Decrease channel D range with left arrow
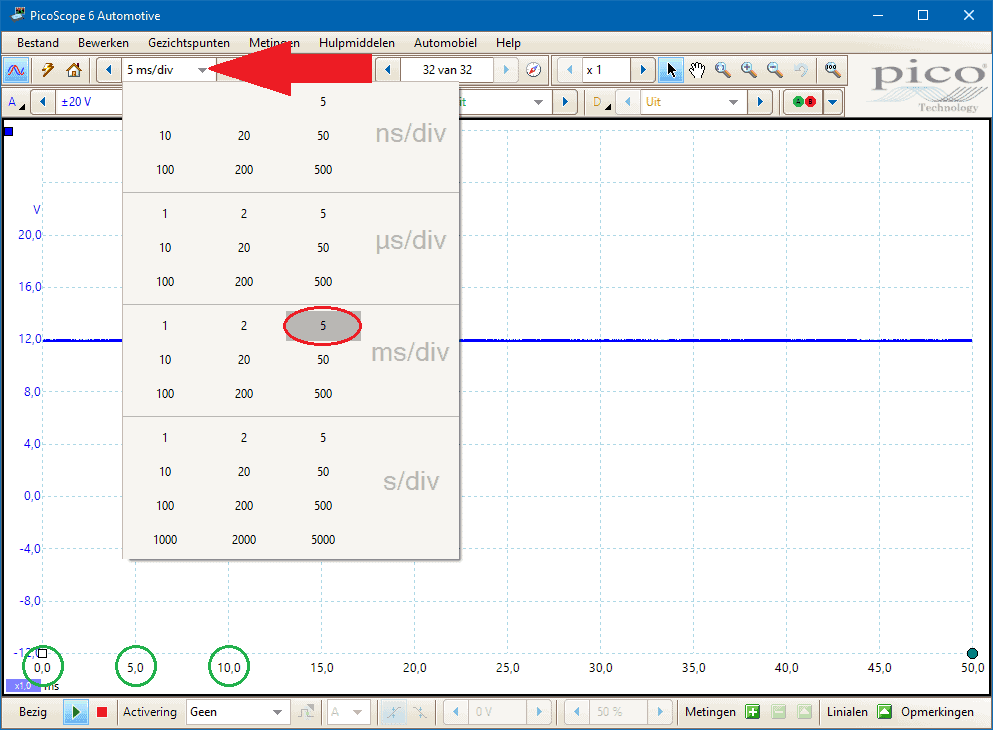The height and width of the screenshot is (730, 993). (628, 102)
